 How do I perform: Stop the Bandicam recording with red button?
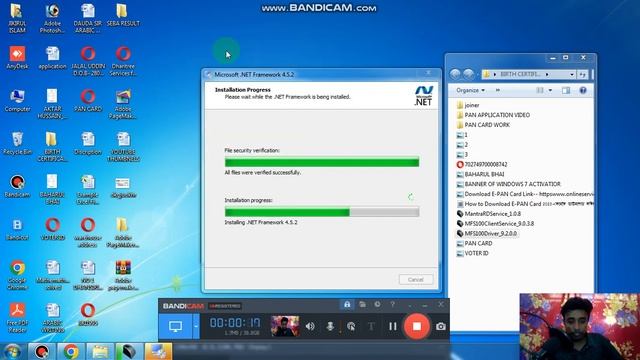point(416,326)
